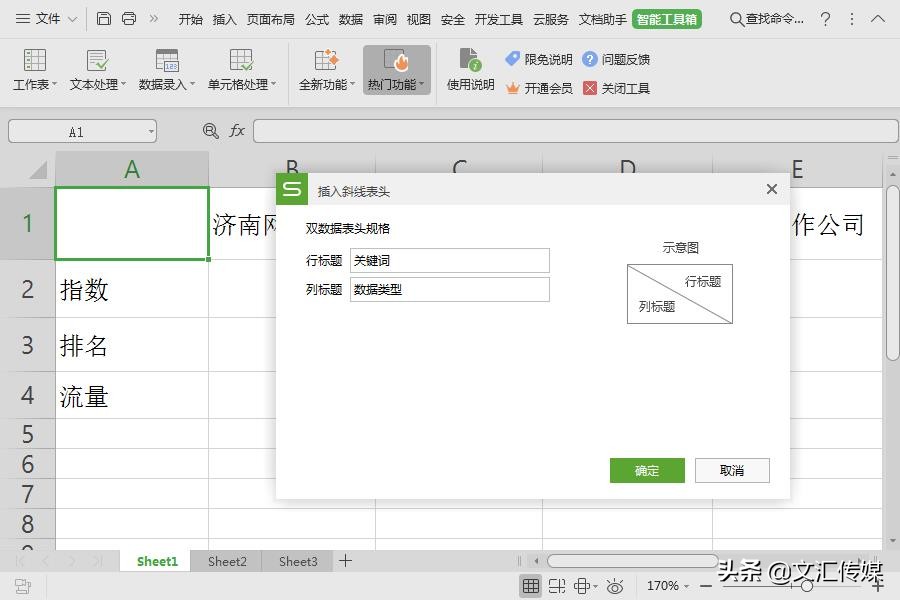Image resolution: width=900 pixels, height=600 pixels.
Task: Switch to the Sheet2 tab
Action: 226,562
